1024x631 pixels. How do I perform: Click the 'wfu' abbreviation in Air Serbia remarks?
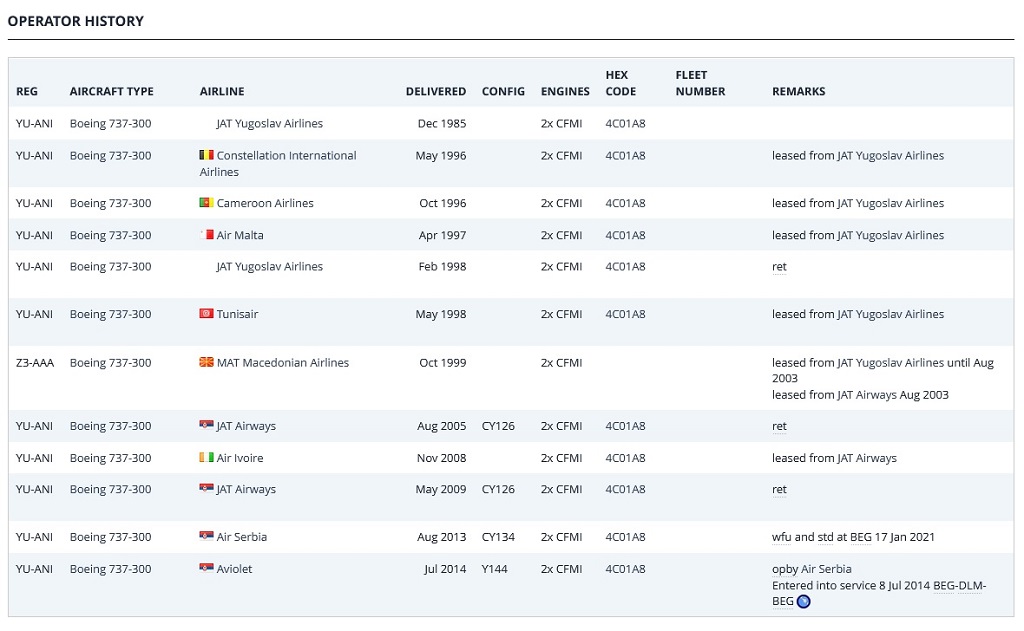(x=782, y=537)
